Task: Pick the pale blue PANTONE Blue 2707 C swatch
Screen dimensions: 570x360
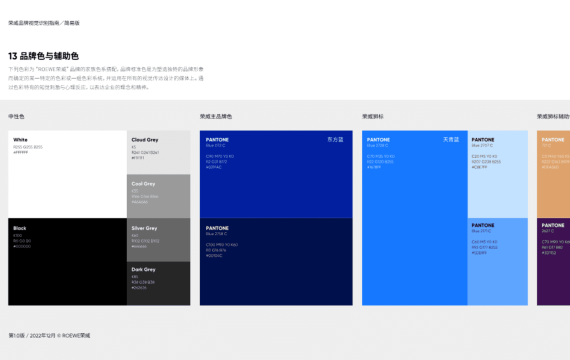Action: click(498, 174)
